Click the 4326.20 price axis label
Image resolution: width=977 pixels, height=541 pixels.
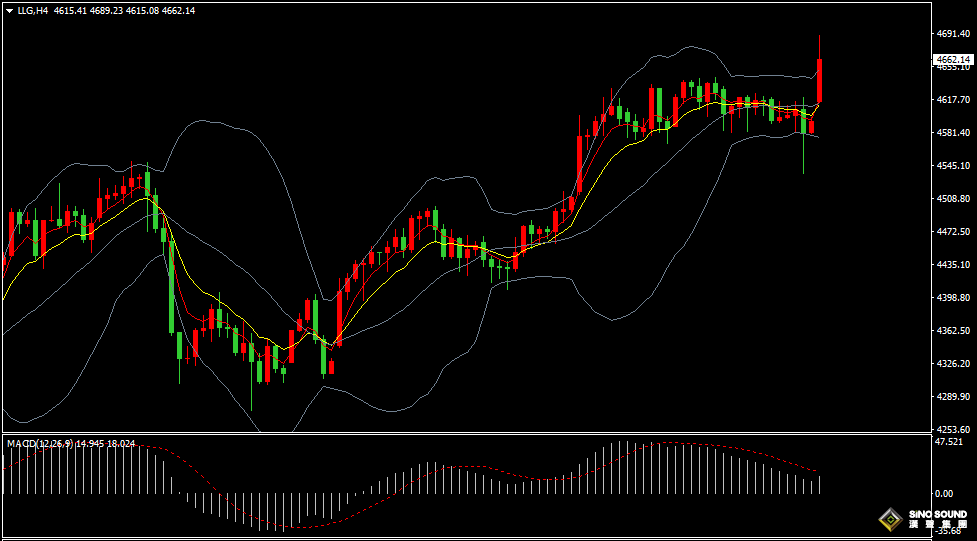953,364
